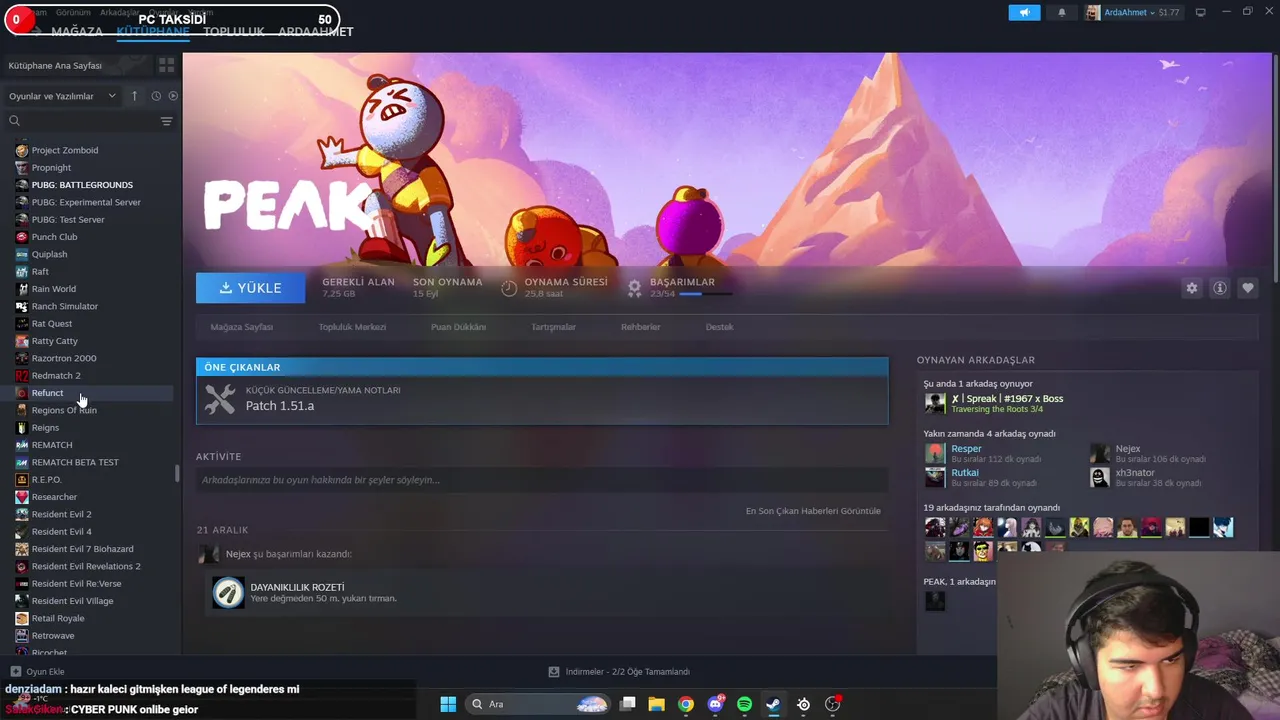Click the blue YÜKLE install button

250,288
